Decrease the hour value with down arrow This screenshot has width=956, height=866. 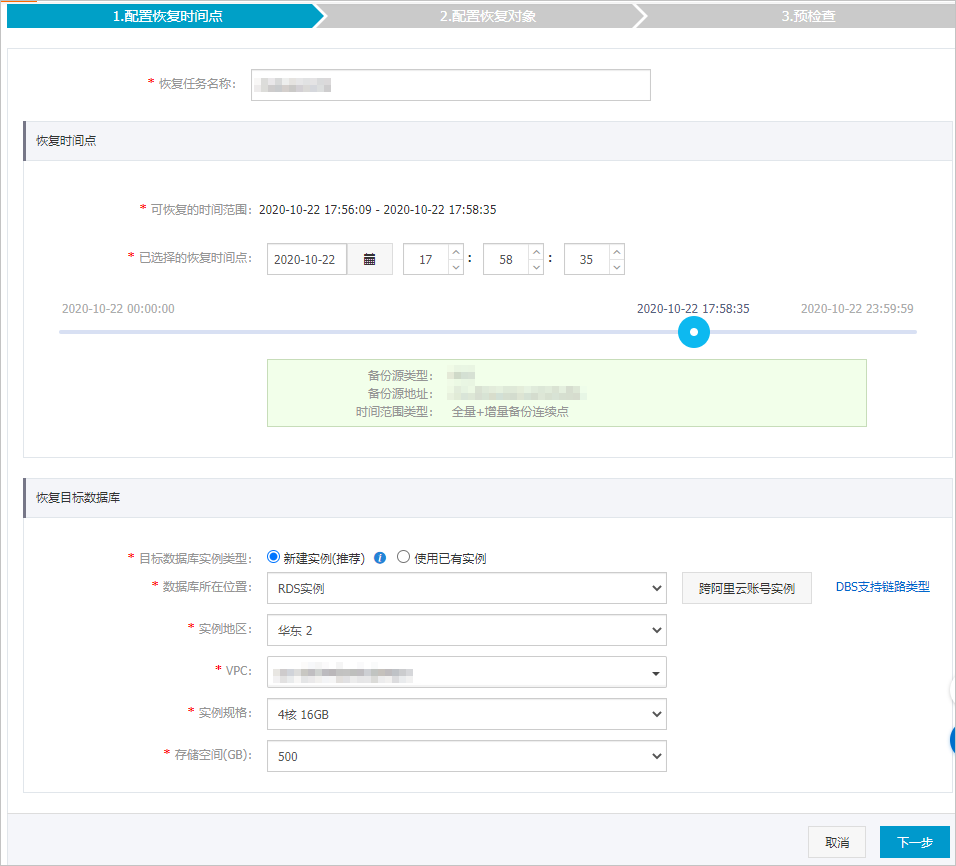(456, 267)
